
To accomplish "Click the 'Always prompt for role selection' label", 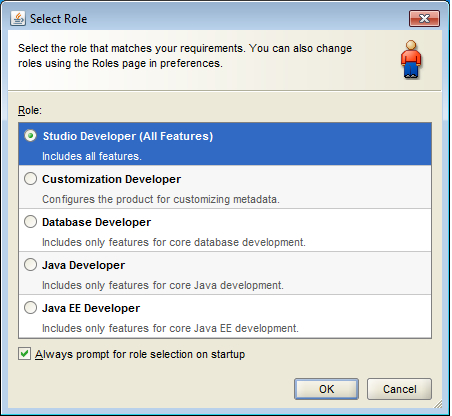I will [x=140, y=354].
